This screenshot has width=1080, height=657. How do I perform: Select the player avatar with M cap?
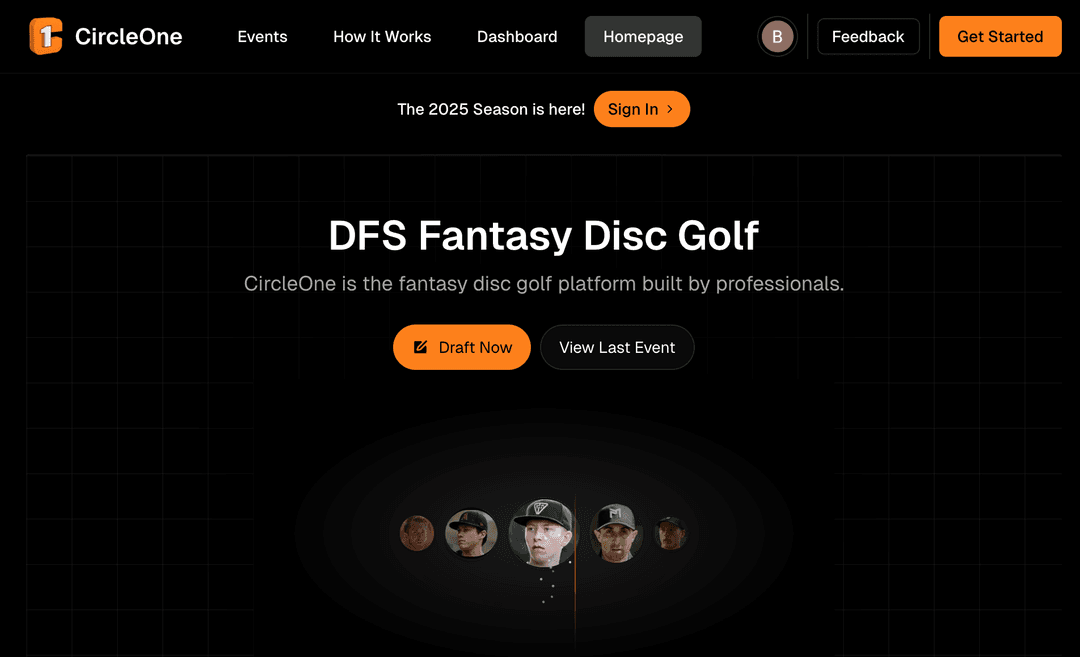pyautogui.click(x=616, y=532)
